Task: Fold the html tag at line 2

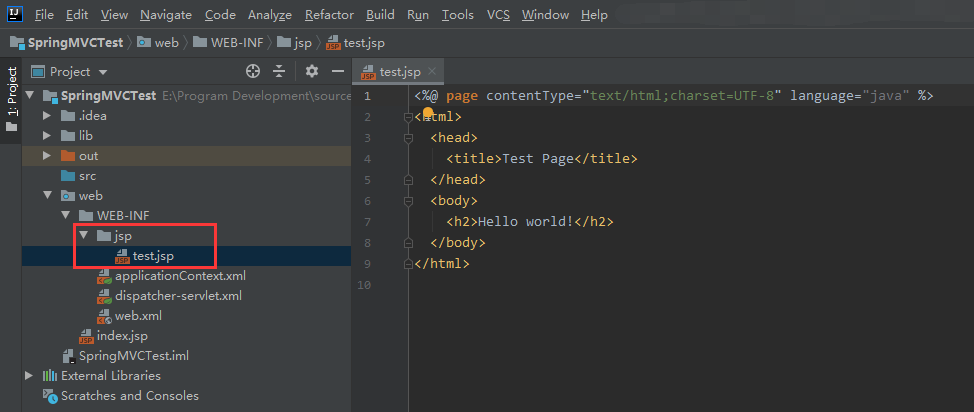Action: [408, 117]
